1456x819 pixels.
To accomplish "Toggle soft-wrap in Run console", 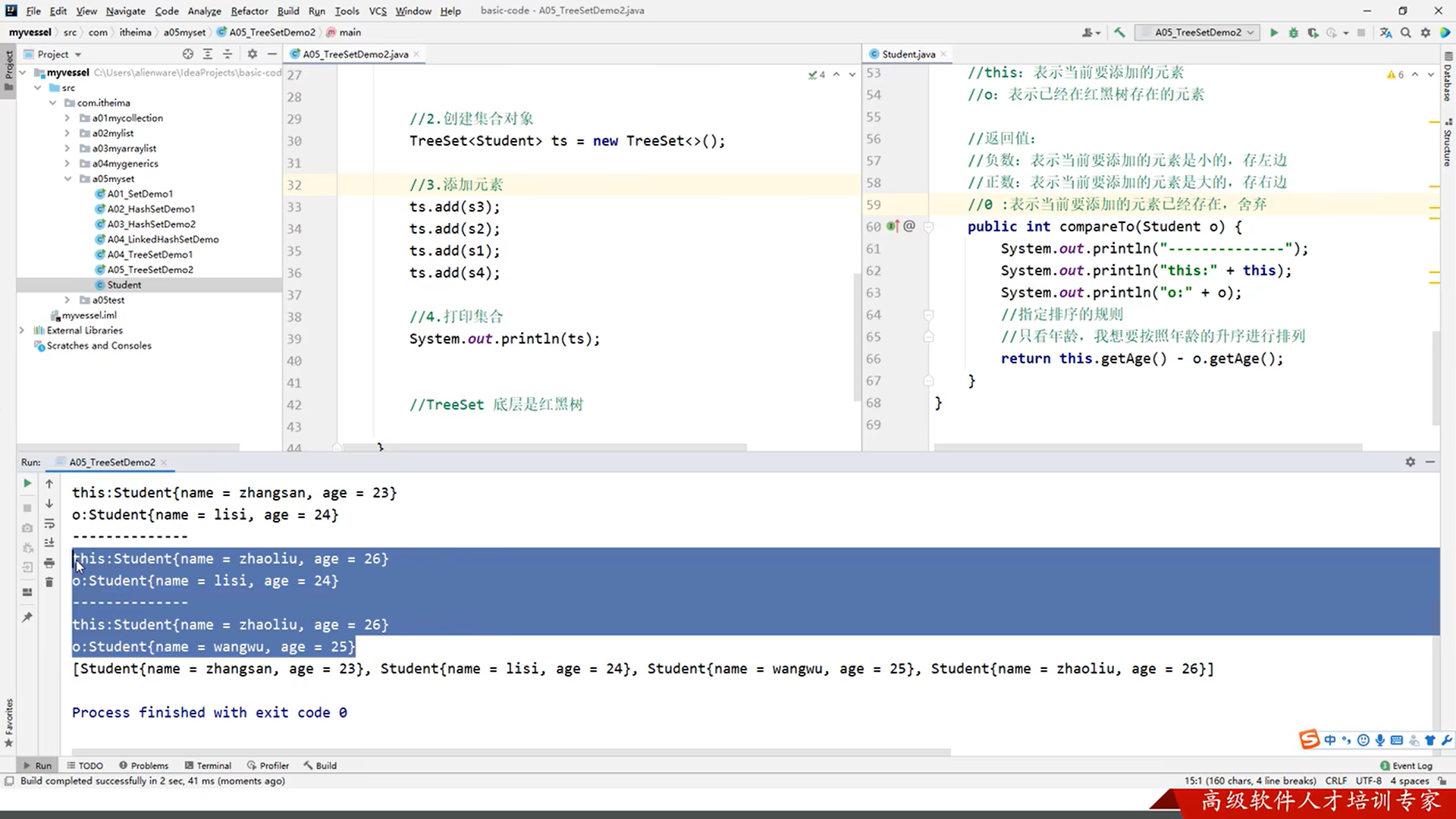I will 49,523.
